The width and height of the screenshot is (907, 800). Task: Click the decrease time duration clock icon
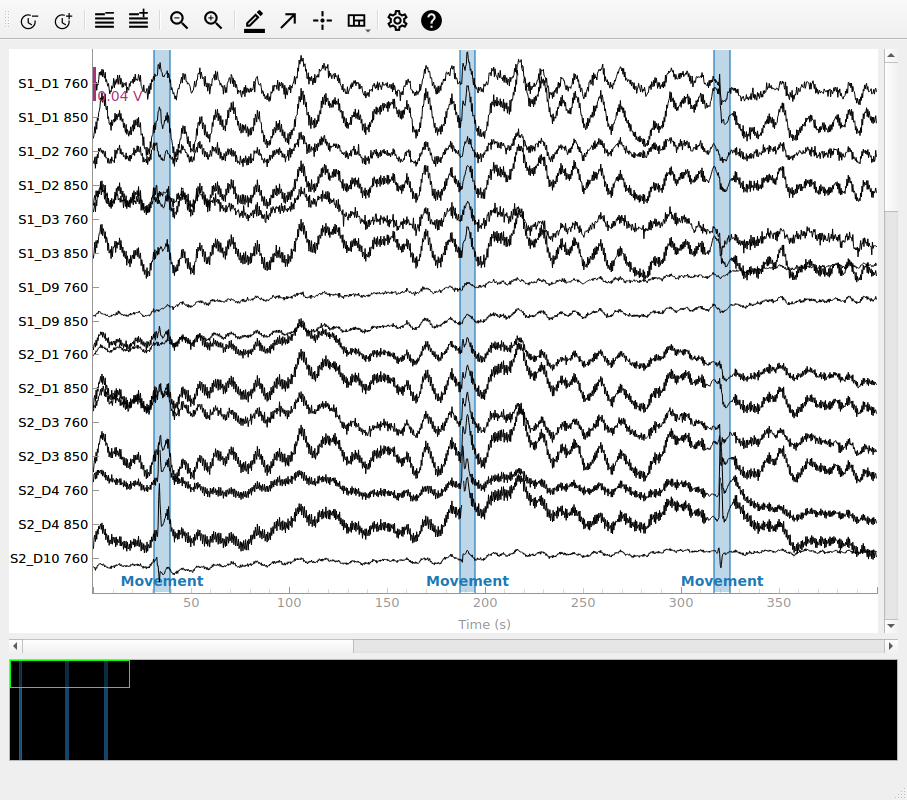click(x=29, y=20)
